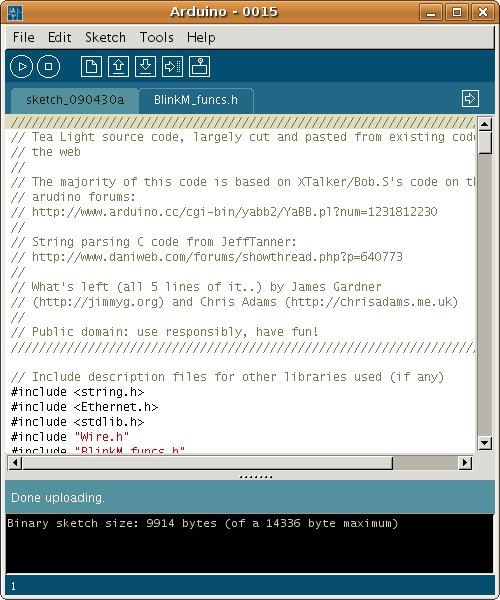Image resolution: width=500 pixels, height=600 pixels.
Task: Click the 'arudino forums:' comment line
Action: (x=73, y=197)
